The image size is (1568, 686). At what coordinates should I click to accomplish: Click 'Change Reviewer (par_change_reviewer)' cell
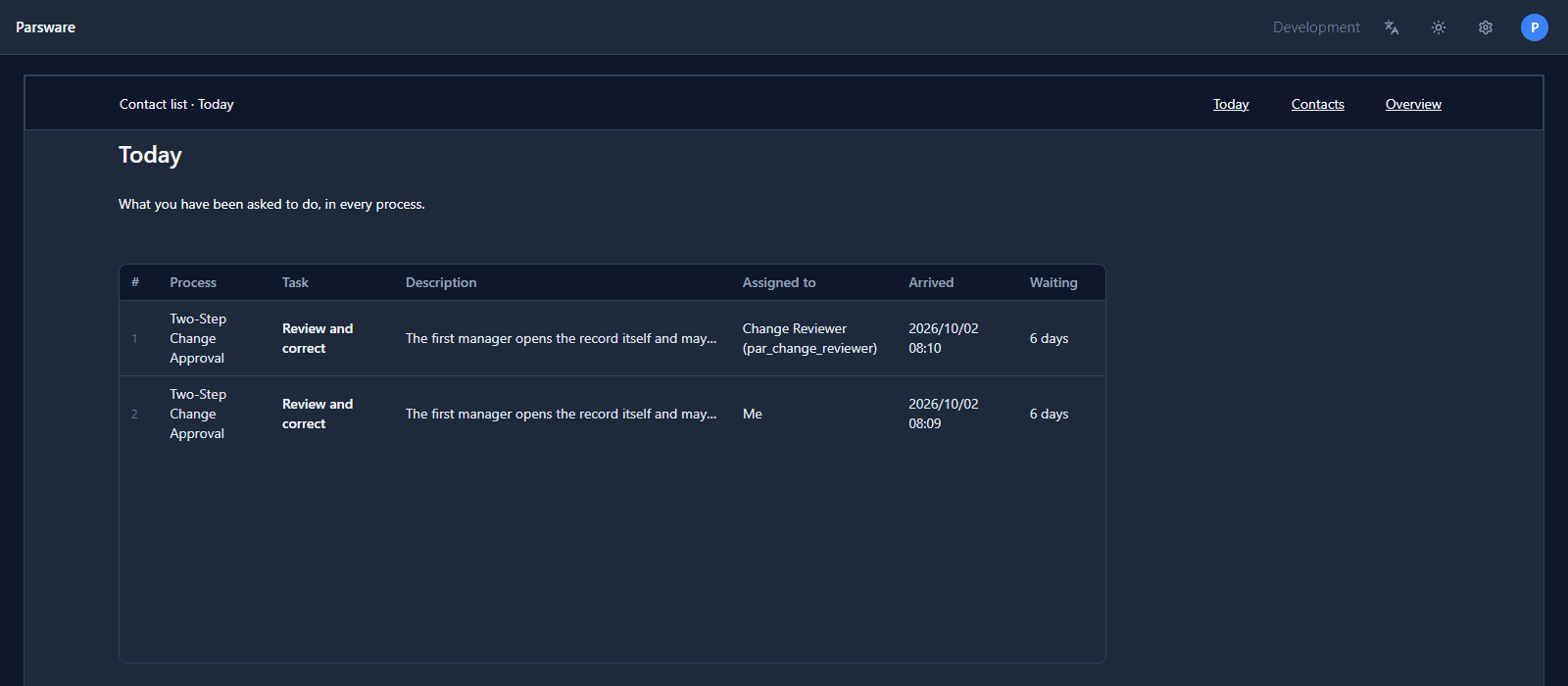[809, 338]
